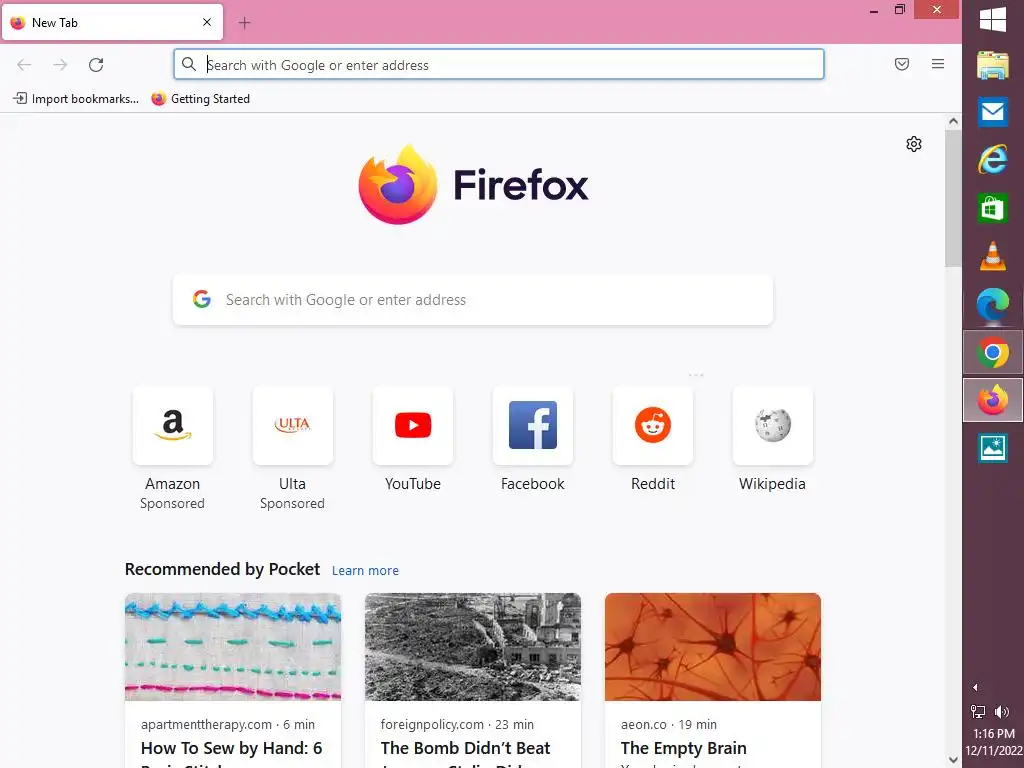Open the Photos app from taskbar
The height and width of the screenshot is (768, 1024).
(x=993, y=448)
